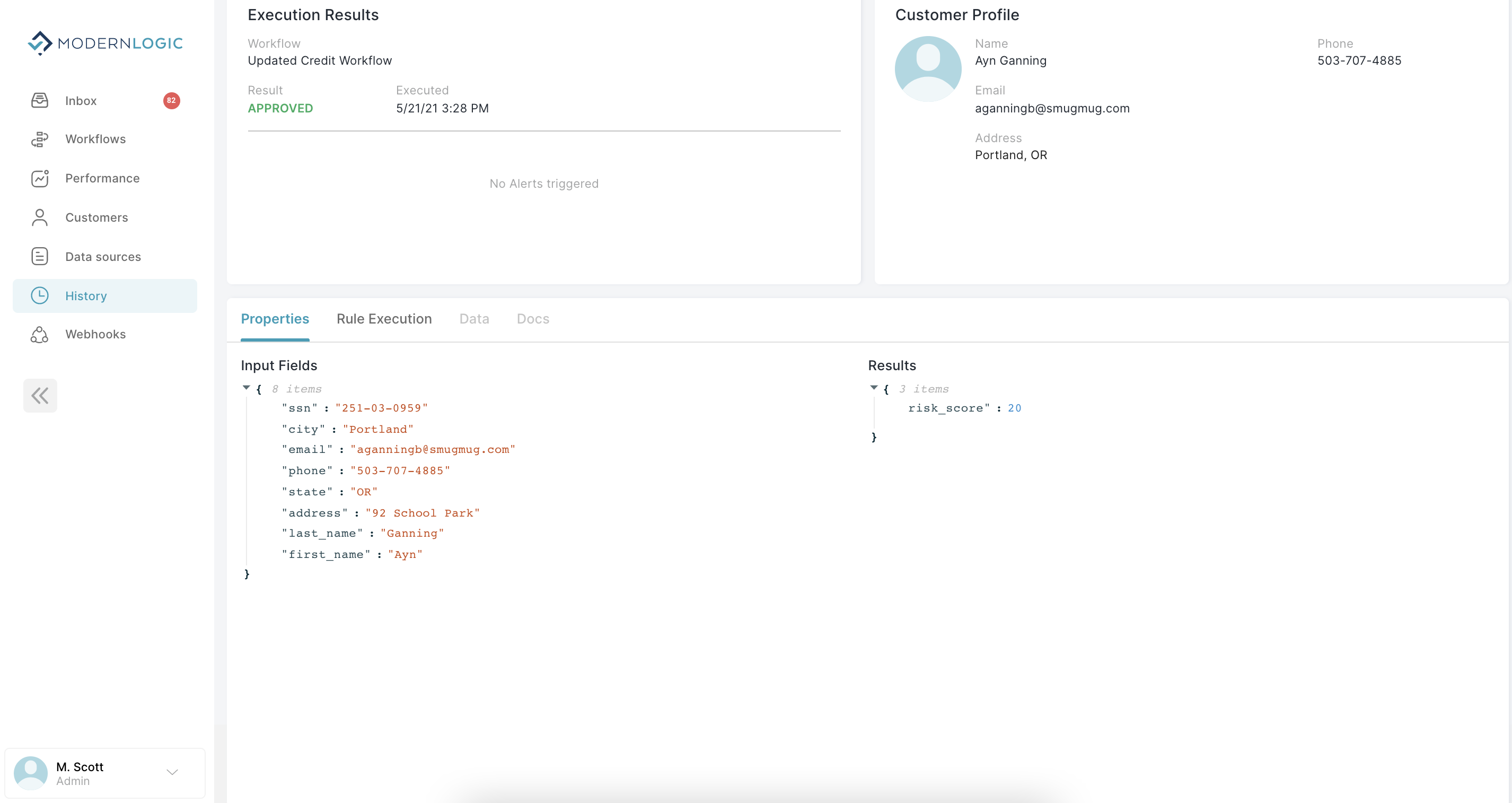Switch to the Rule Execution tab
Screen dimensions: 1512x803
click(x=384, y=319)
